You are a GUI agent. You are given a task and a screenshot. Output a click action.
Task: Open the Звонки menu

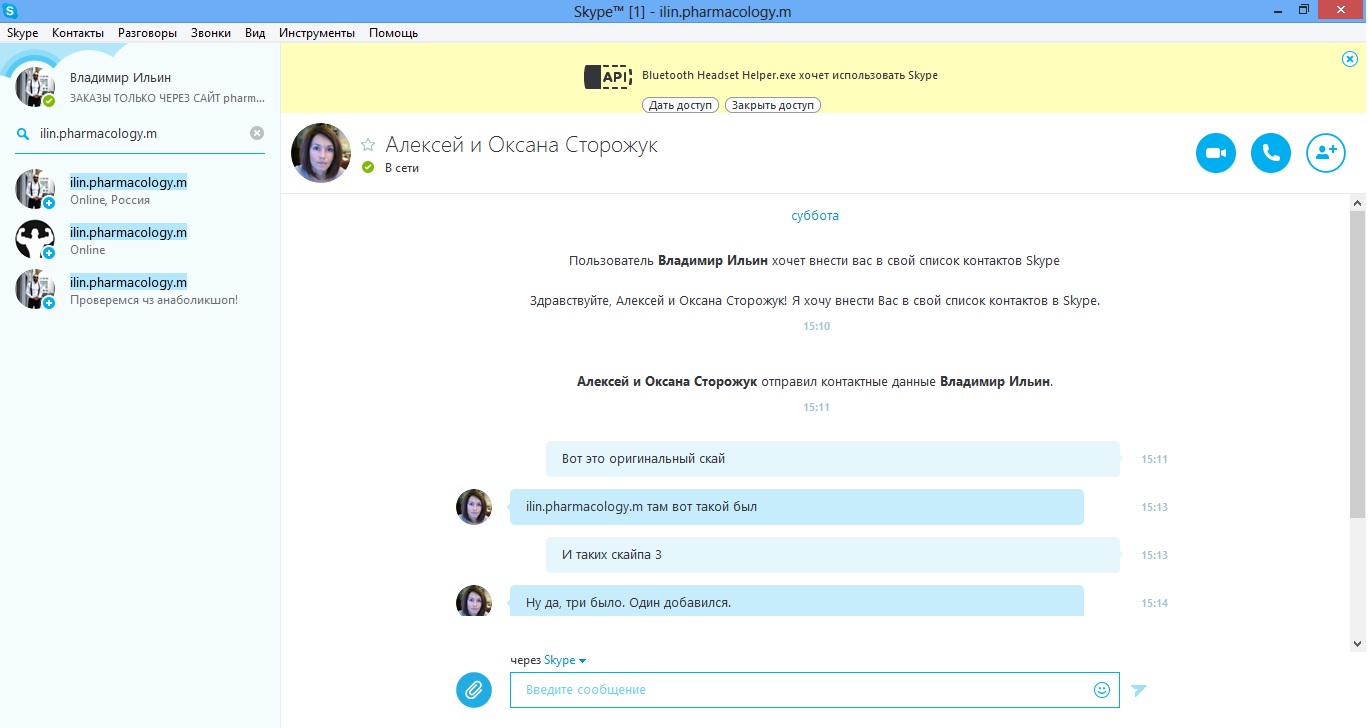point(211,33)
